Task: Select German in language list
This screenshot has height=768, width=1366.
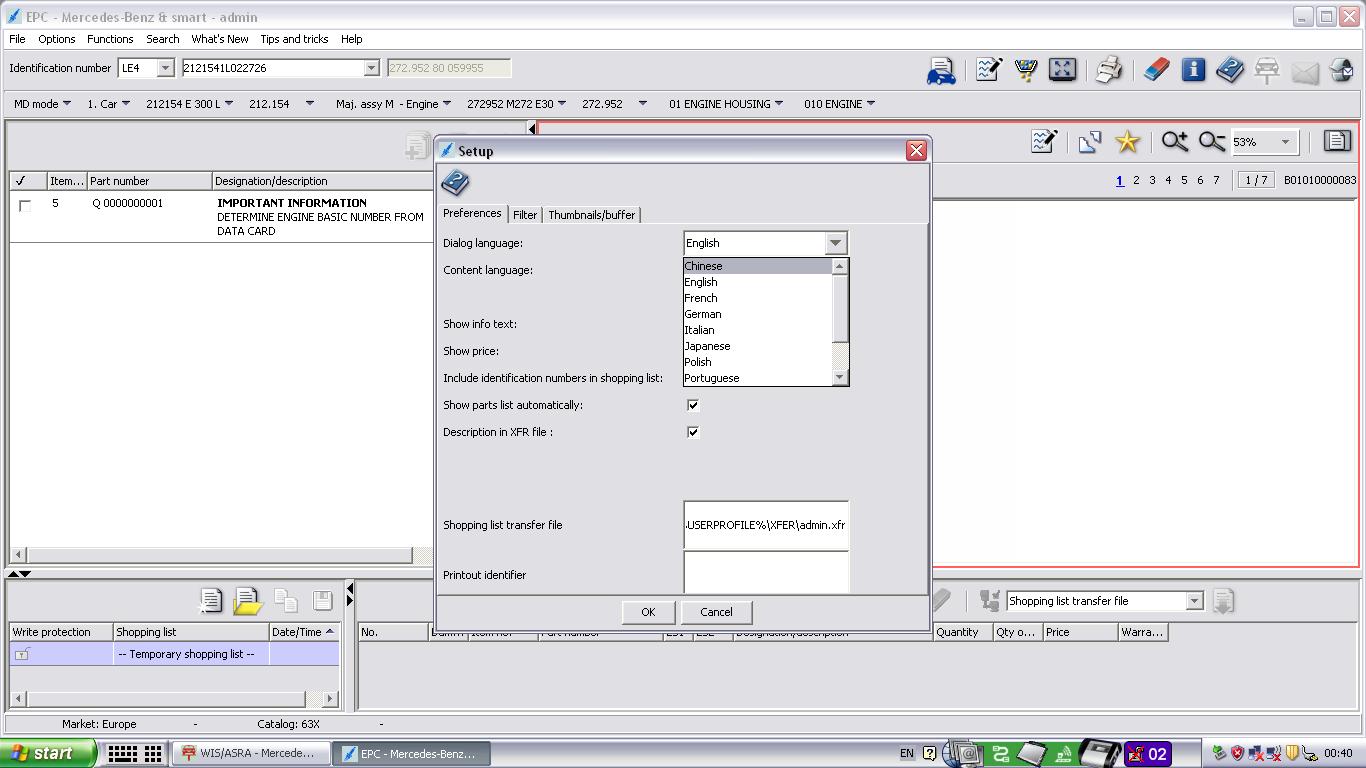Action: (x=757, y=314)
